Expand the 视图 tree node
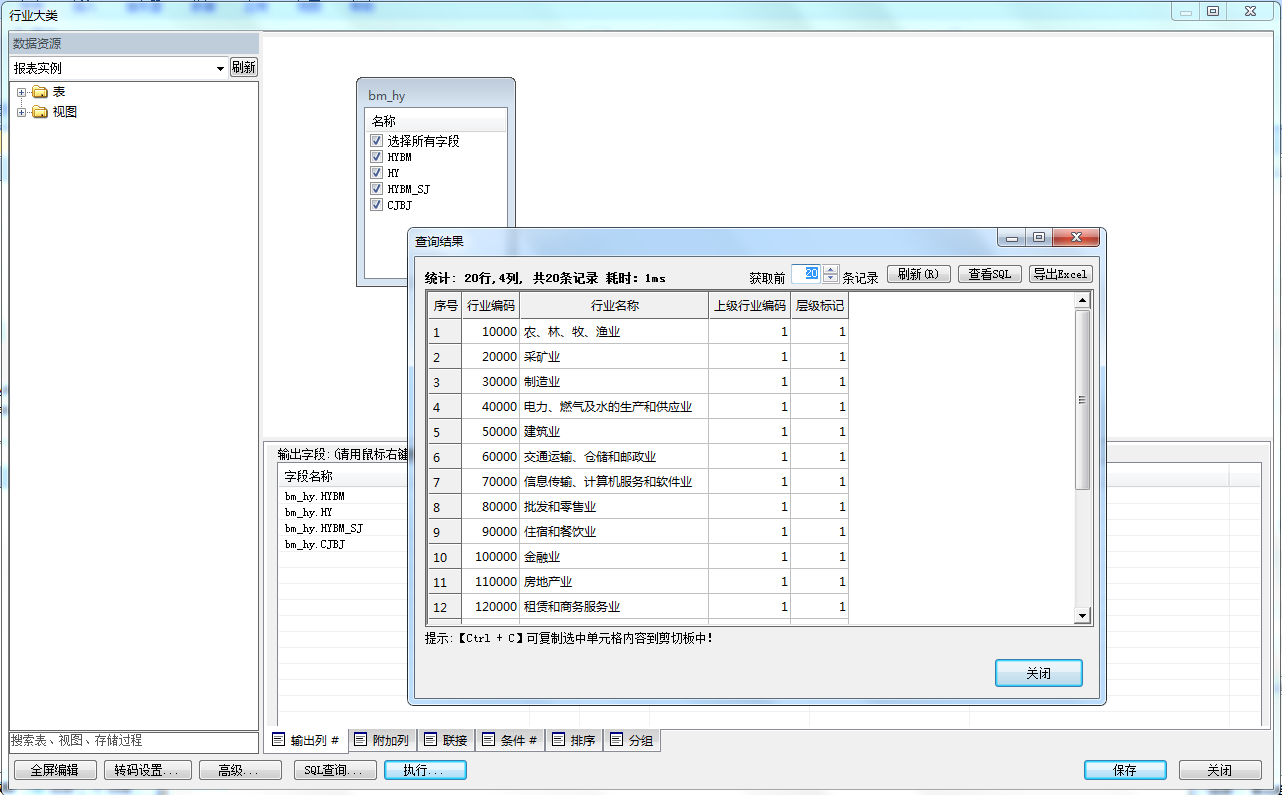Image resolution: width=1282 pixels, height=795 pixels. 22,112
